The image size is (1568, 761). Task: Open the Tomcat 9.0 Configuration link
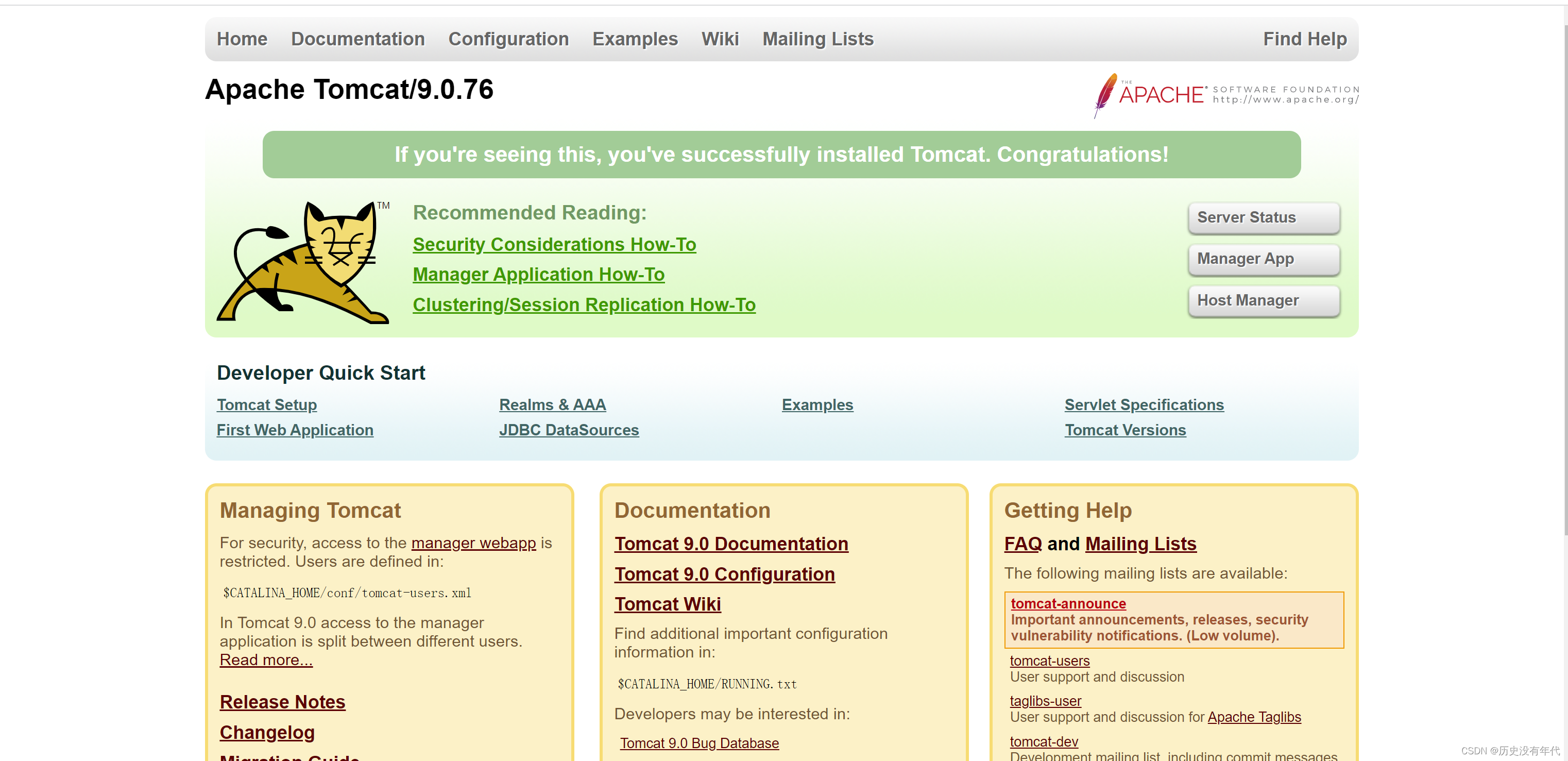[724, 574]
